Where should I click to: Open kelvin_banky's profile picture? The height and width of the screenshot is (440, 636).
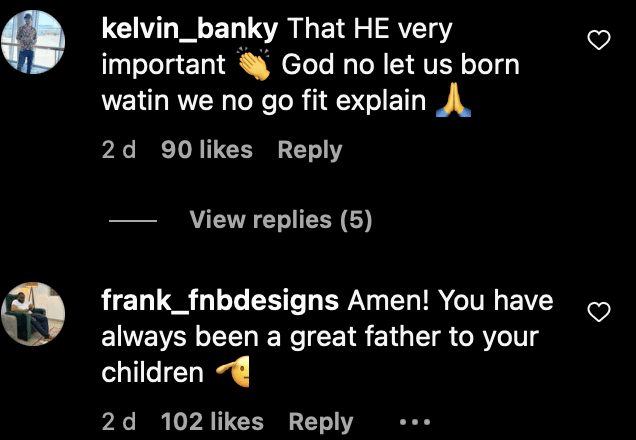pos(35,42)
